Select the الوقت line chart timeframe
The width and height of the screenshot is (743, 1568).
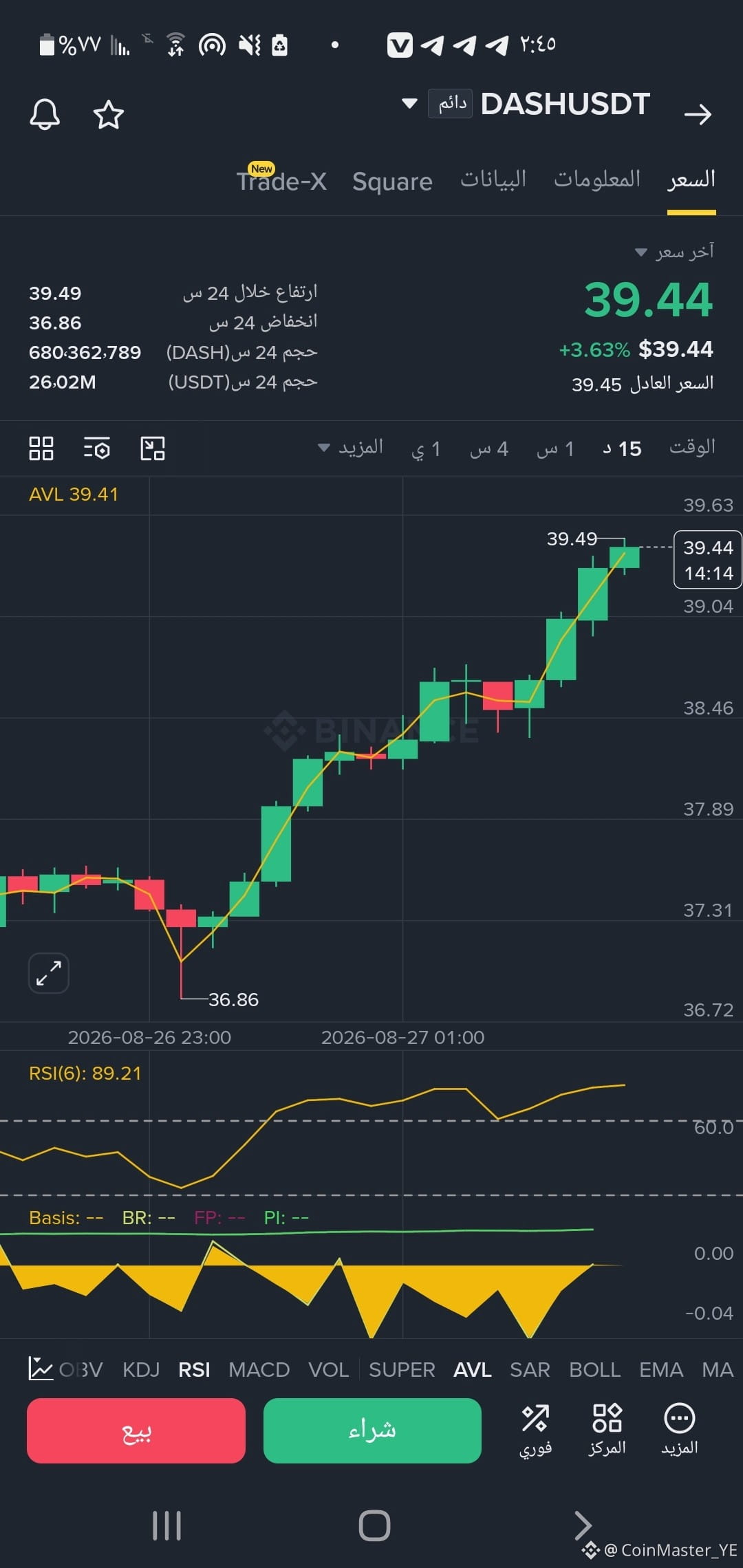click(x=692, y=447)
